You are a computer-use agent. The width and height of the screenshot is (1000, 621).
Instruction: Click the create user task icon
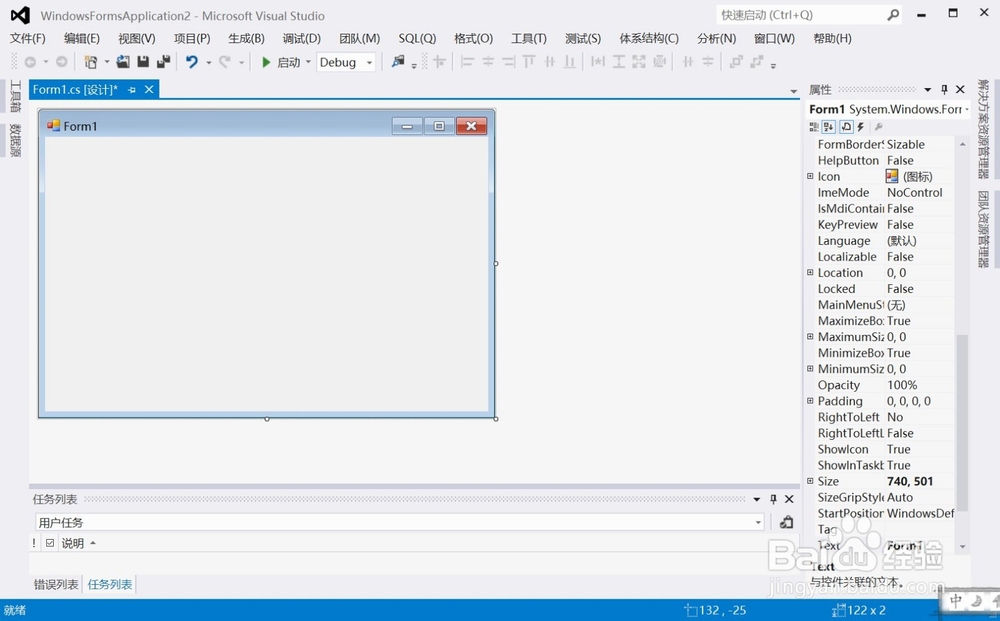786,522
